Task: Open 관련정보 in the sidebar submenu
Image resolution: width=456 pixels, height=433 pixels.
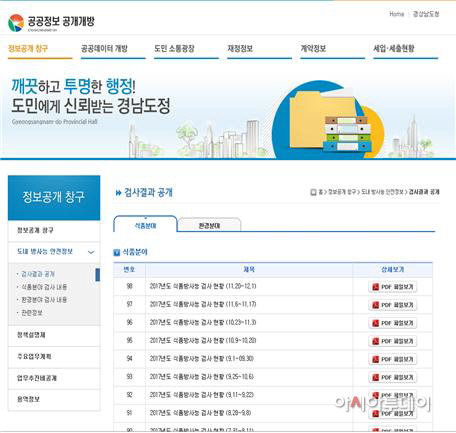Action: point(32,313)
